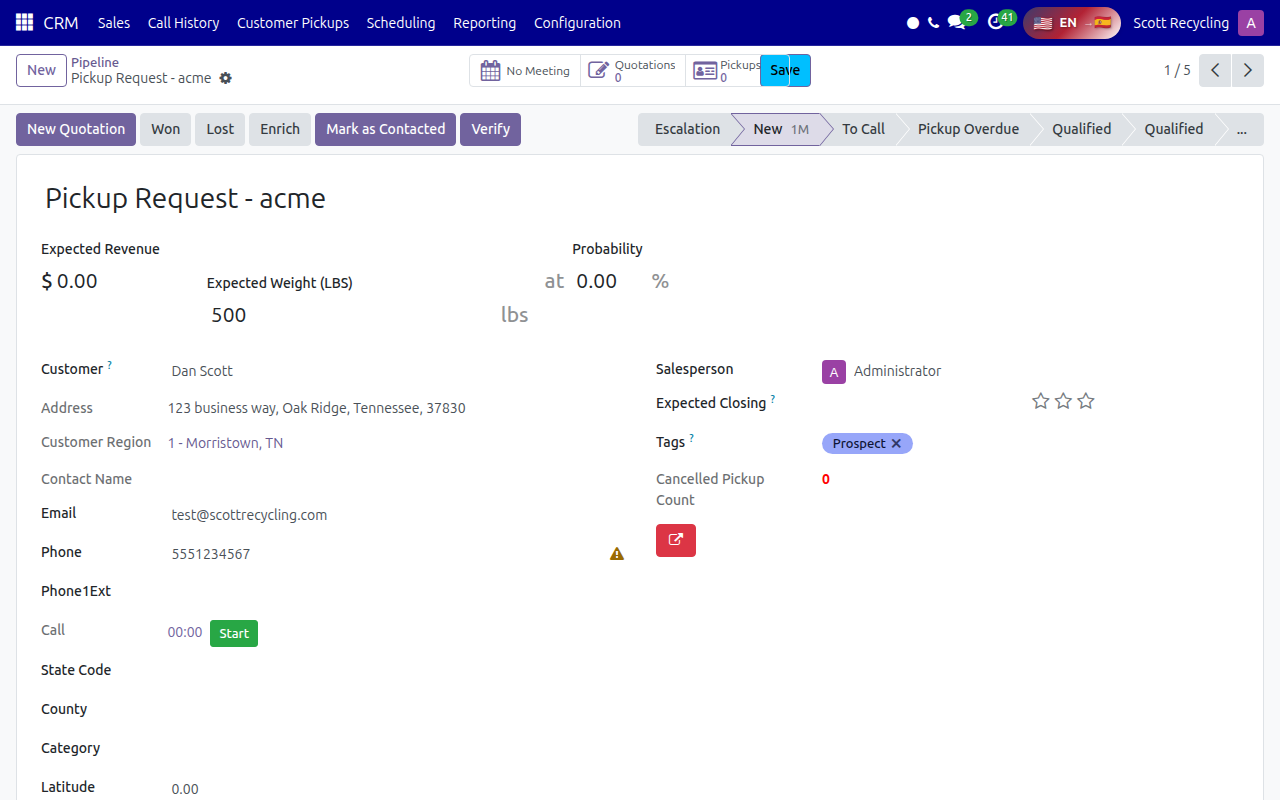This screenshot has height=800, width=1280.
Task: Open the Configuration menu
Action: tap(577, 22)
